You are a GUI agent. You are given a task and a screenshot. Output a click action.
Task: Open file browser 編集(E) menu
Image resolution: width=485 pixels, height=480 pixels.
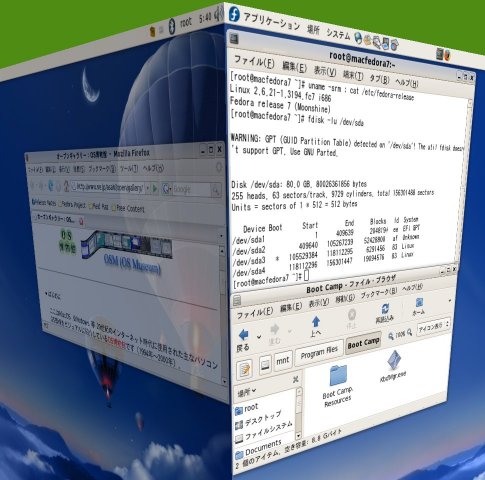pyautogui.click(x=291, y=307)
